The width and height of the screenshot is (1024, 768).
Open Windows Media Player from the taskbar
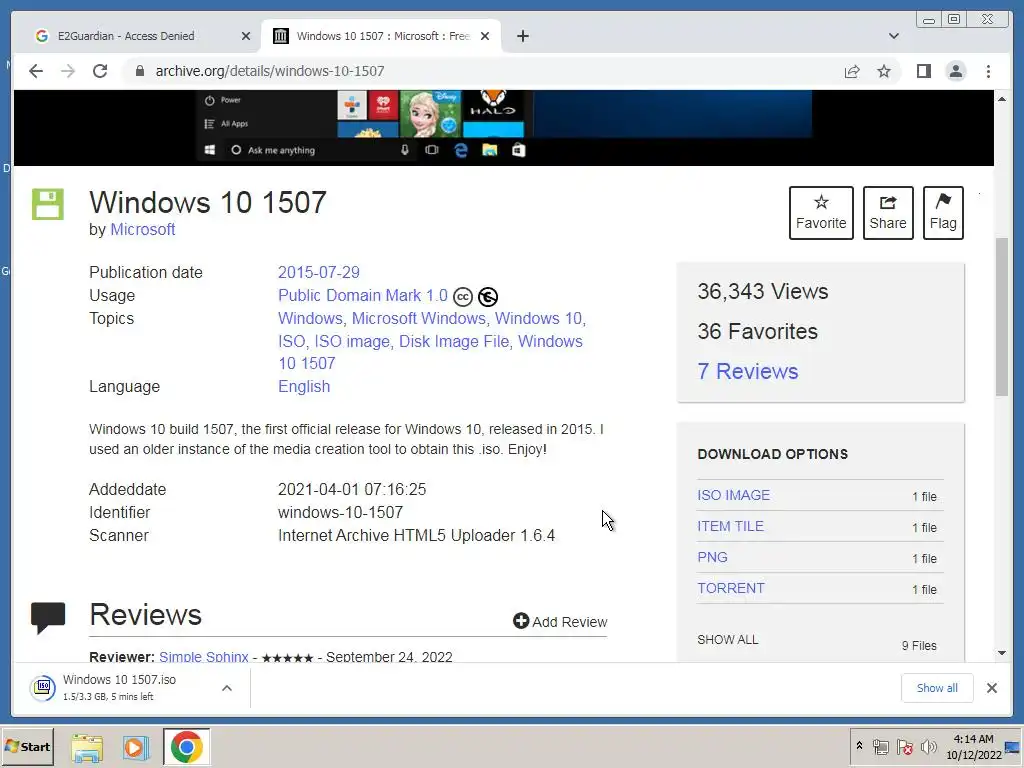[136, 747]
